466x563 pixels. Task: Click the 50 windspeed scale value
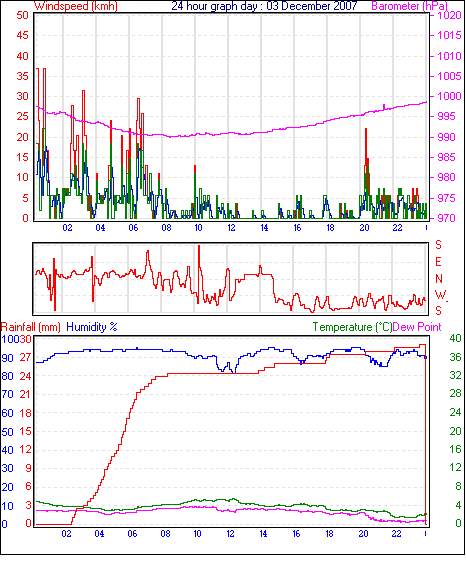coord(22,15)
